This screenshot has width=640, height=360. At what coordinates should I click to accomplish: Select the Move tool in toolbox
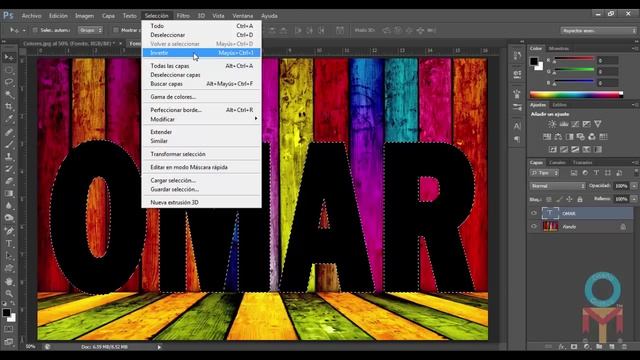[9, 57]
